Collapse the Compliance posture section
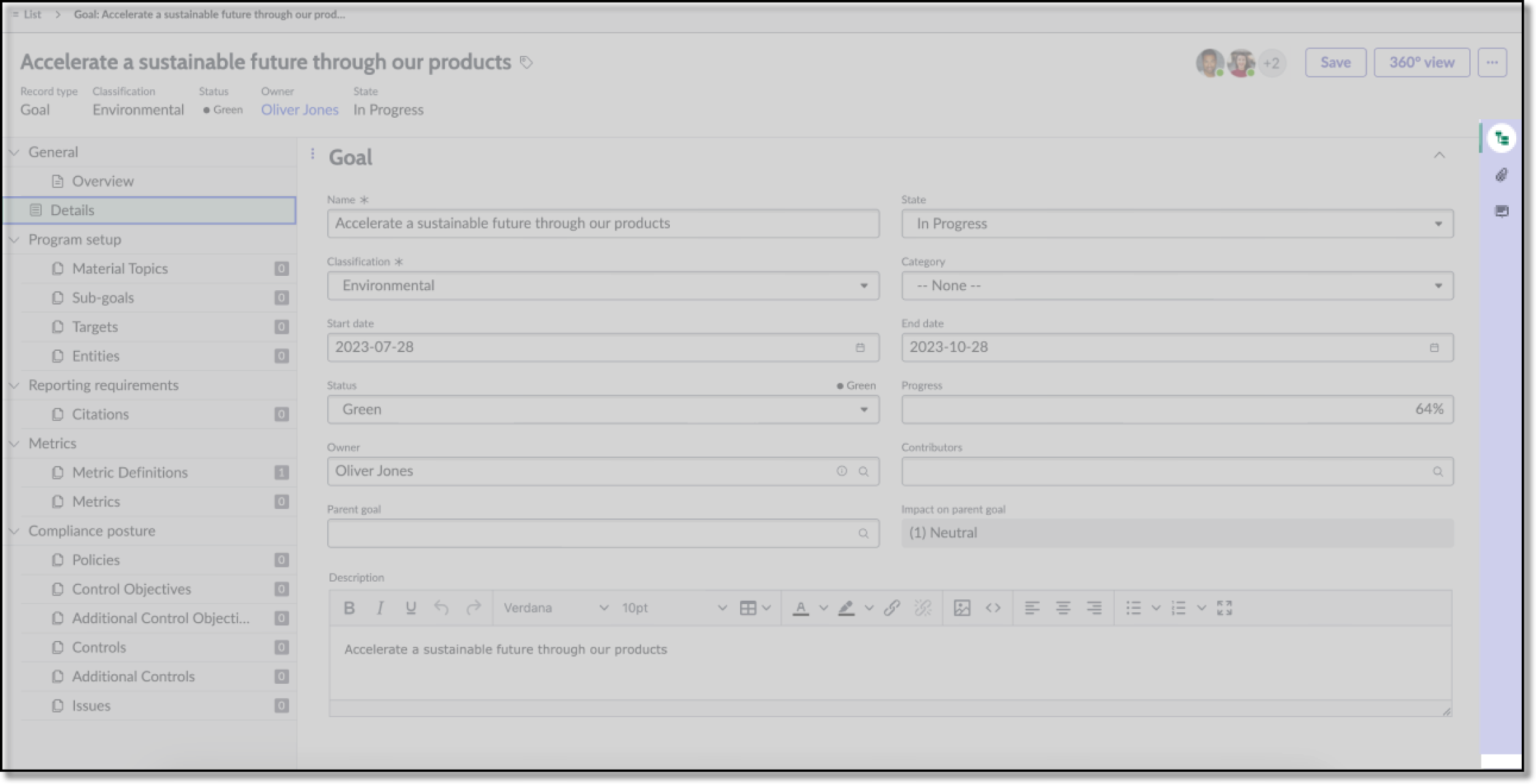 coord(14,531)
